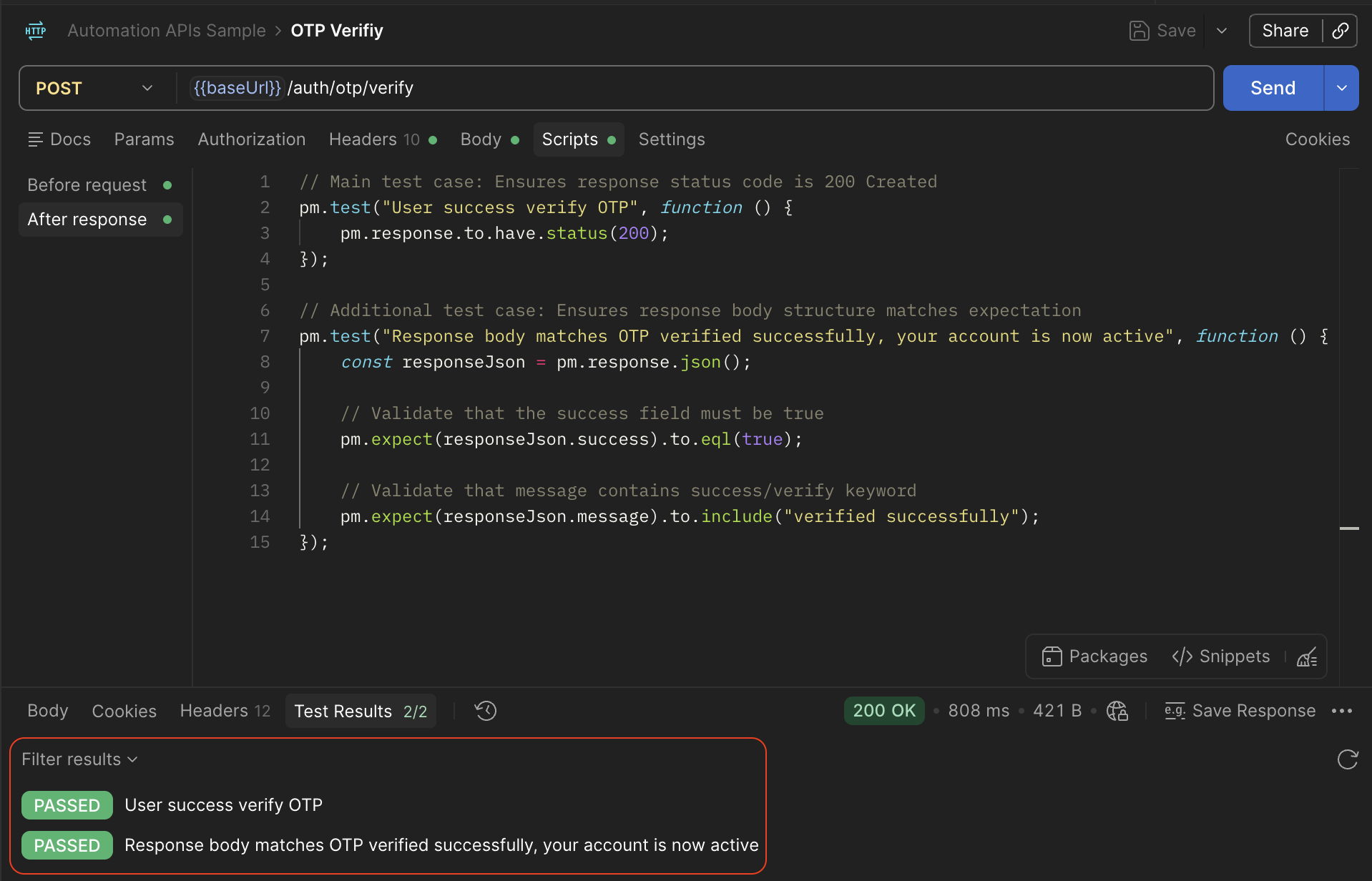1372x881 pixels.
Task: Click the 421 B response size
Action: tap(1057, 711)
